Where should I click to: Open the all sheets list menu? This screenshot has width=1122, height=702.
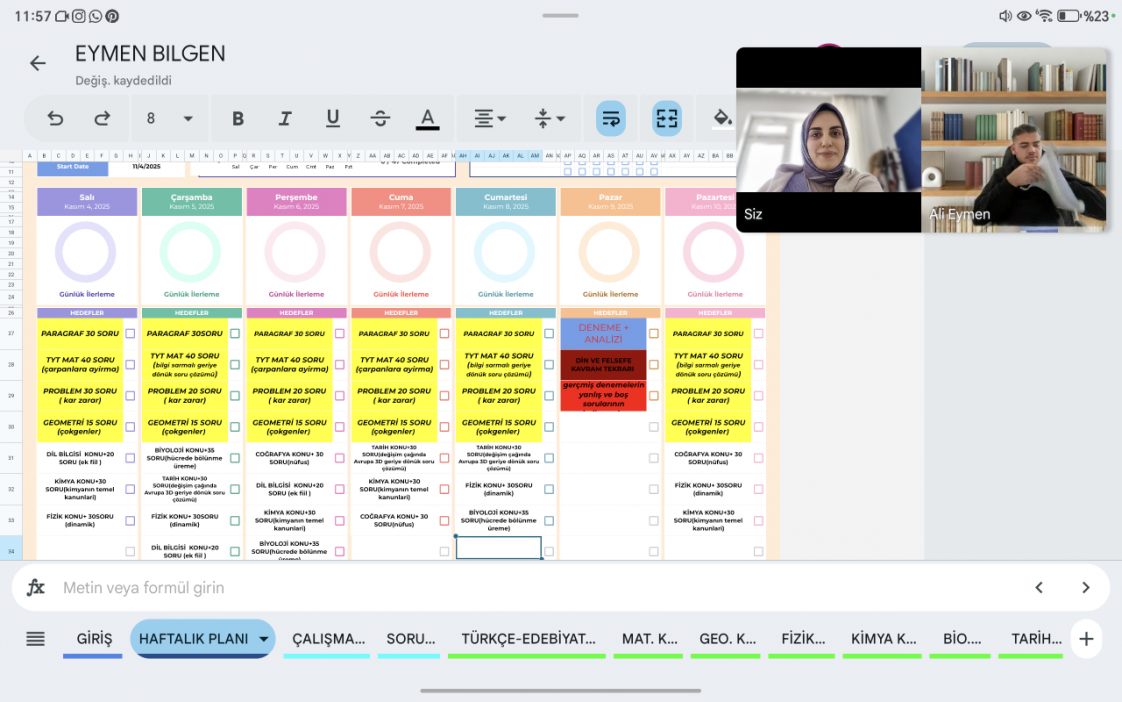coord(35,639)
